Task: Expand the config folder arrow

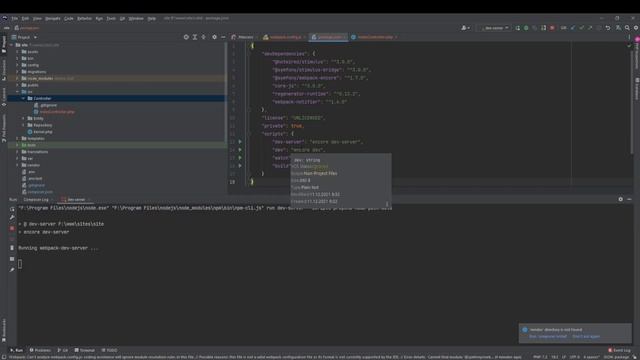Action: tap(17, 65)
